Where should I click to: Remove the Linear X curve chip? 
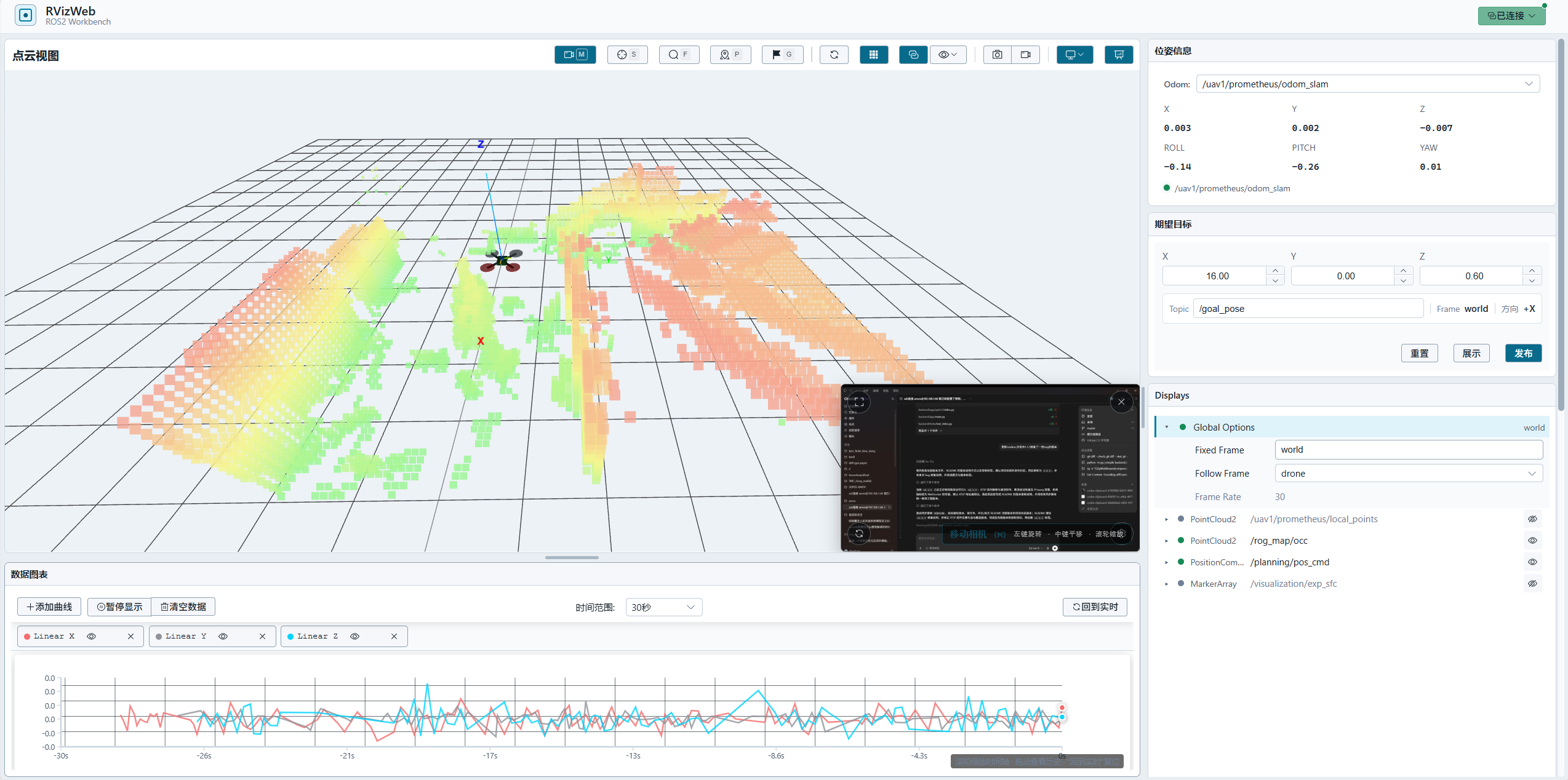tap(130, 636)
